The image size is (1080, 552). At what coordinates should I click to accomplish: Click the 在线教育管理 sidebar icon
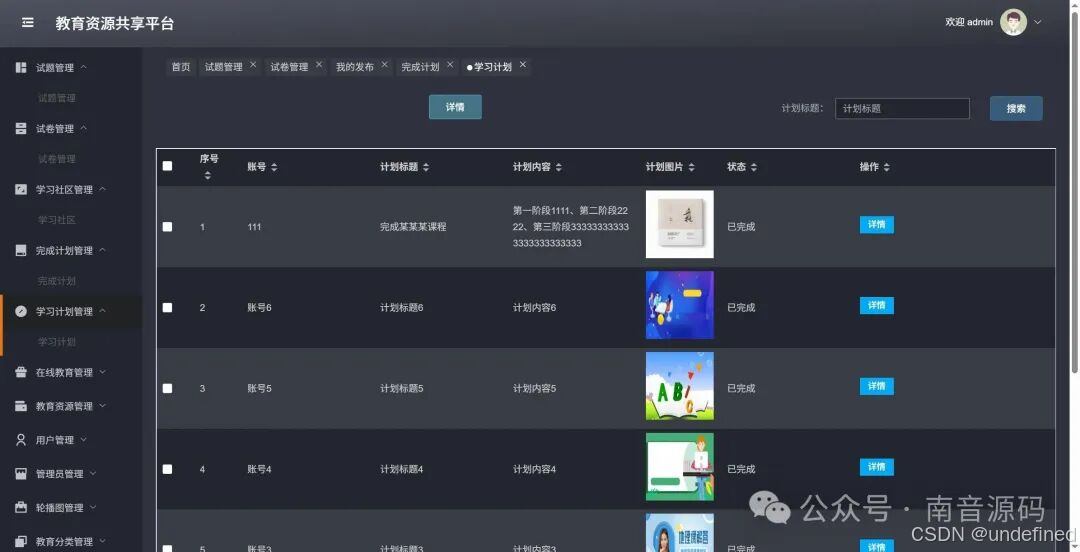click(x=21, y=372)
